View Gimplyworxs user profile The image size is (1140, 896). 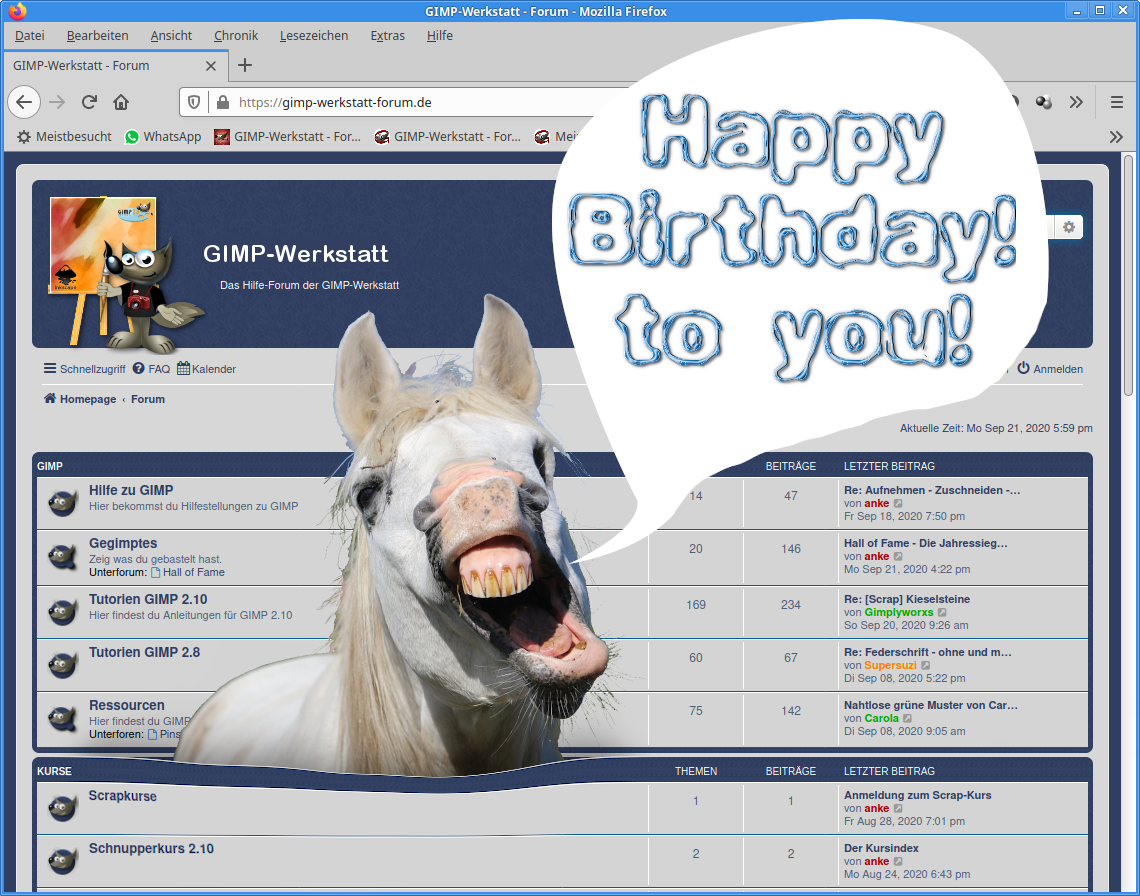coord(899,612)
